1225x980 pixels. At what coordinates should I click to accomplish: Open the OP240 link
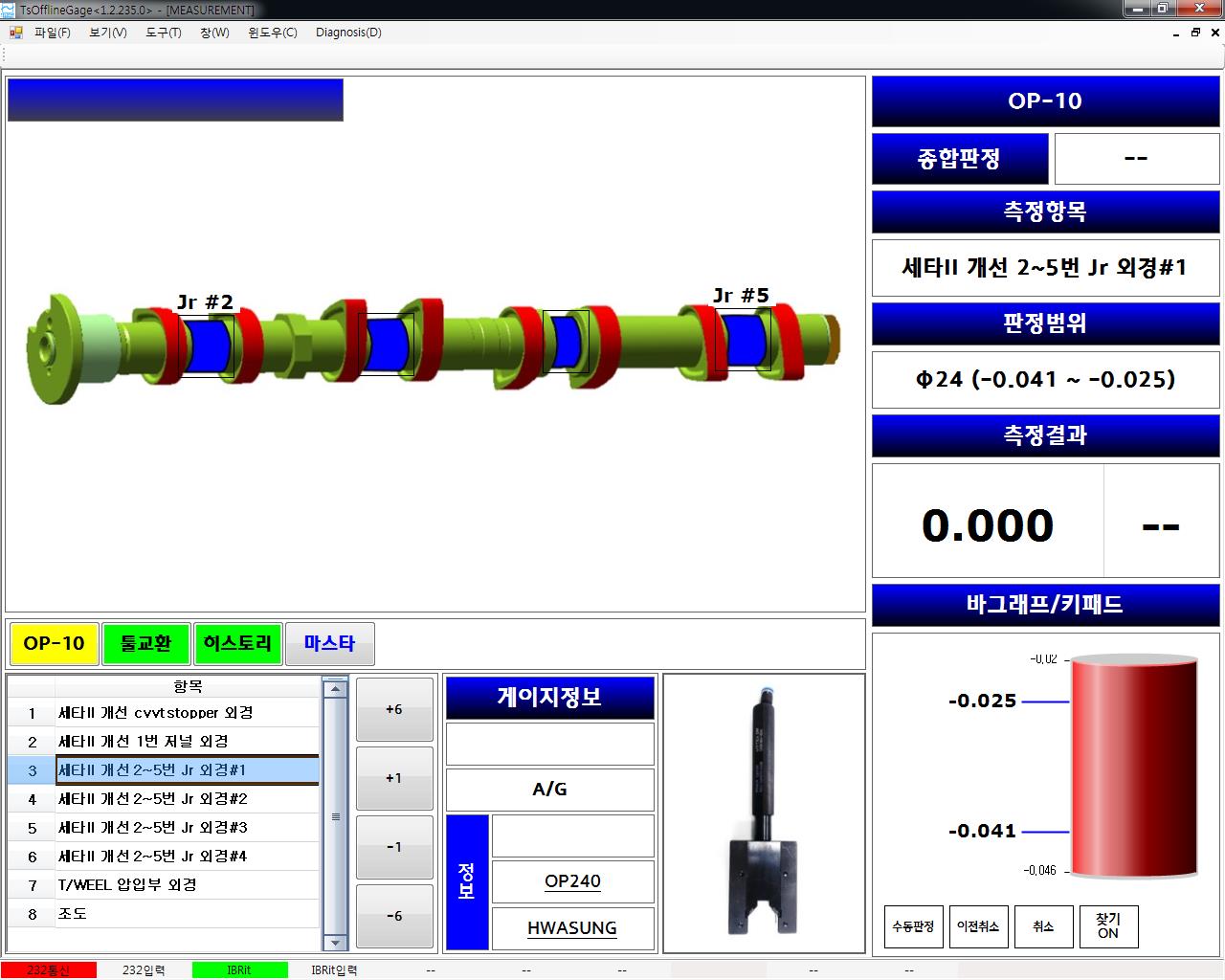tap(571, 881)
